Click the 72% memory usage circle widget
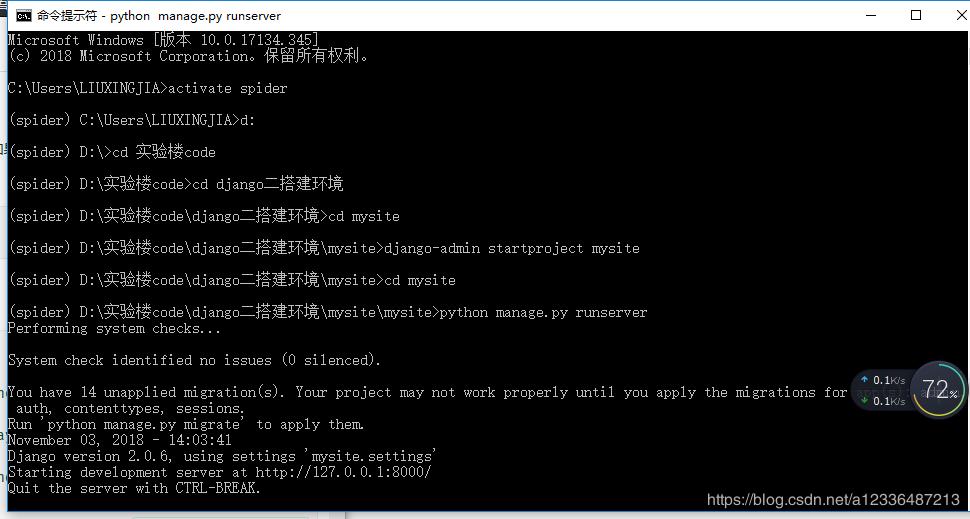Viewport: 970px width, 519px height. coord(939,390)
